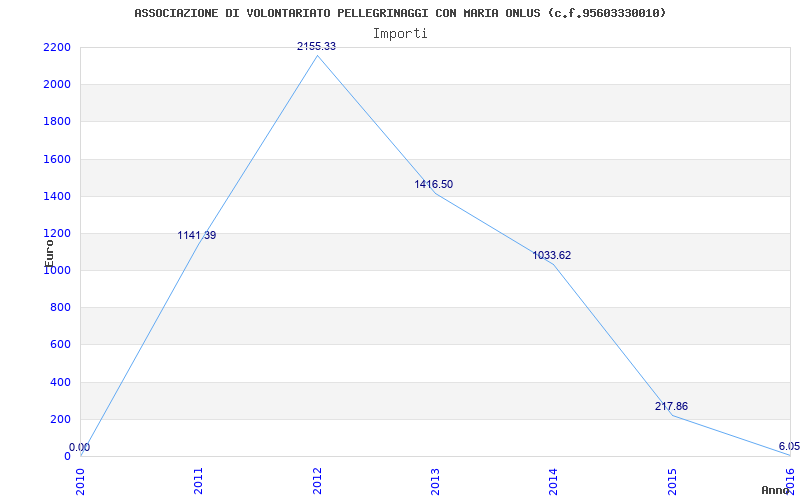Viewport: 800px width, 500px height.
Task: Click the 1800 y-axis tick label
Action: click(x=57, y=122)
